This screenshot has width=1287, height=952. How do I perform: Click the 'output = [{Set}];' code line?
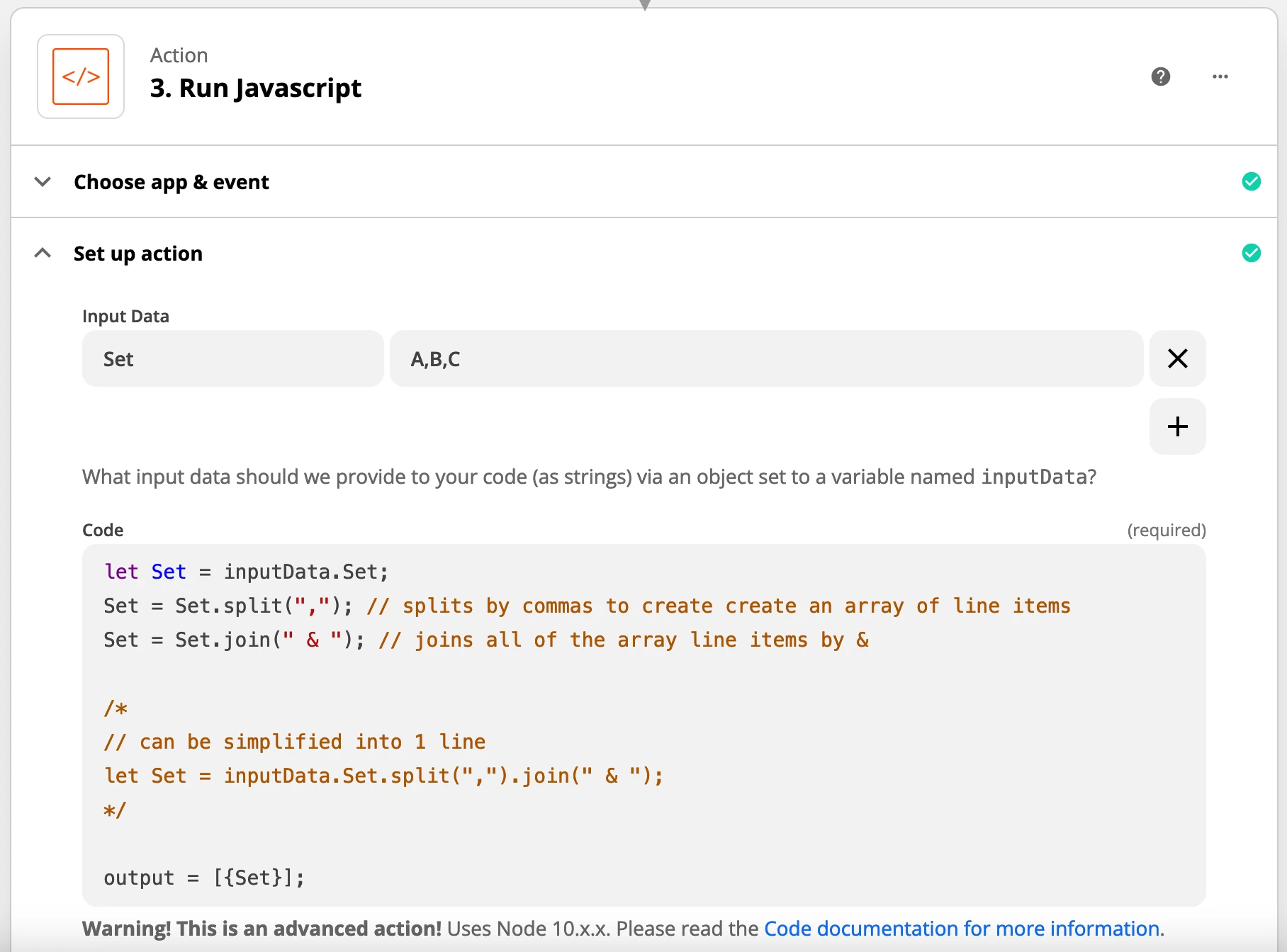pyautogui.click(x=204, y=878)
